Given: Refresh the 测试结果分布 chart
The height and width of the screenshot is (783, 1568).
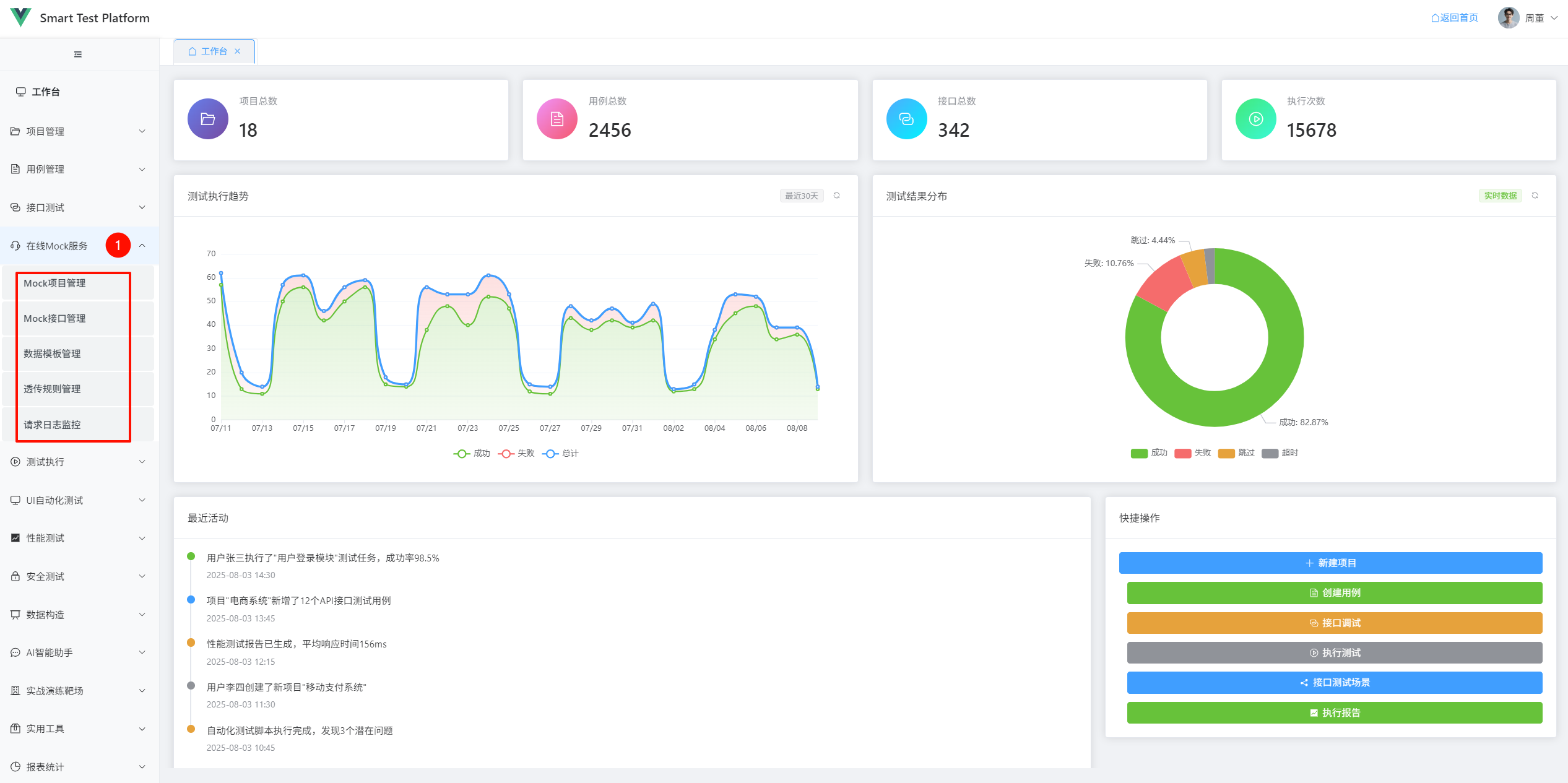Looking at the screenshot, I should [x=1535, y=196].
